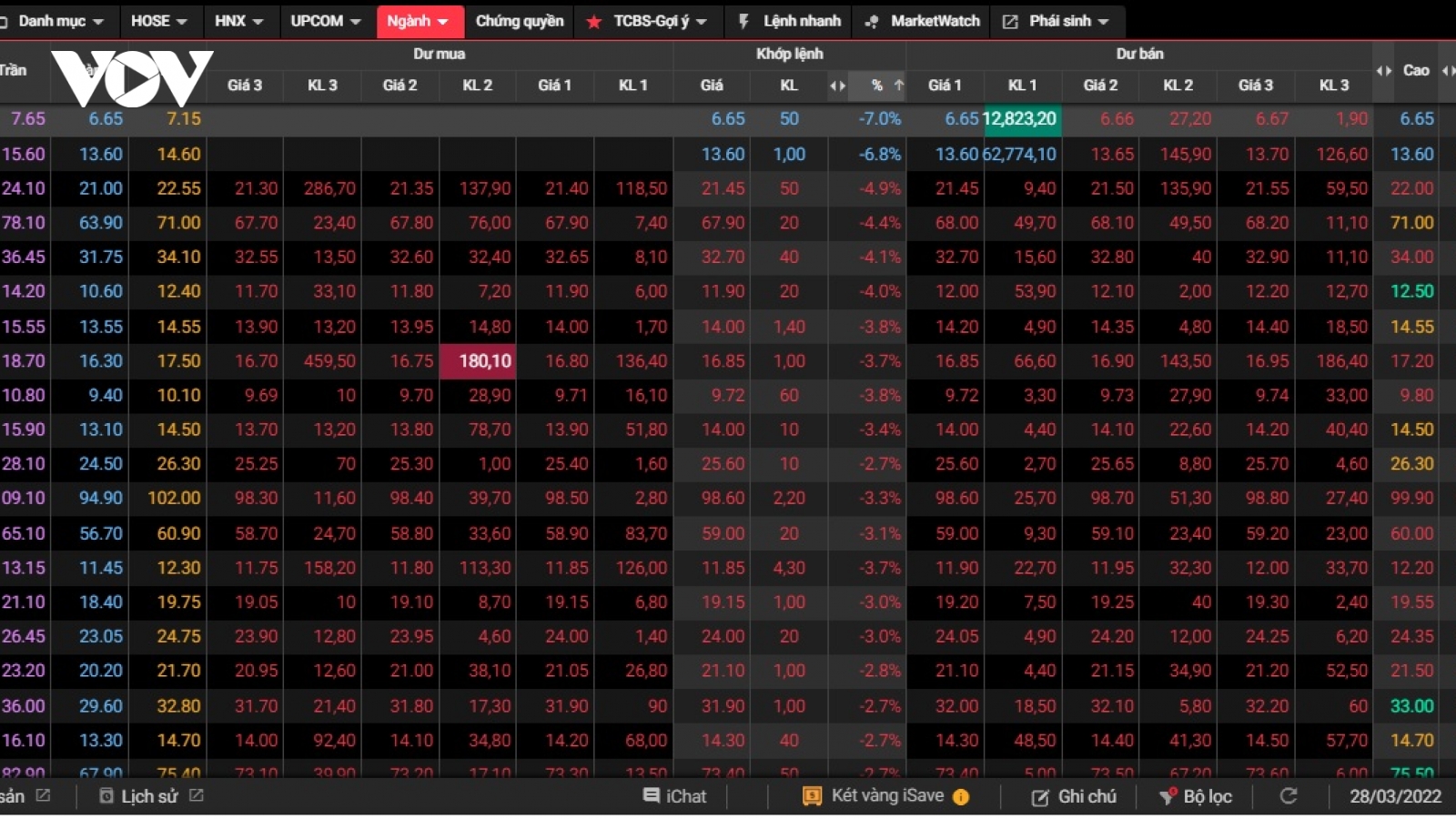Click the % column header label
The width and height of the screenshot is (1456, 819).
pyautogui.click(x=876, y=86)
